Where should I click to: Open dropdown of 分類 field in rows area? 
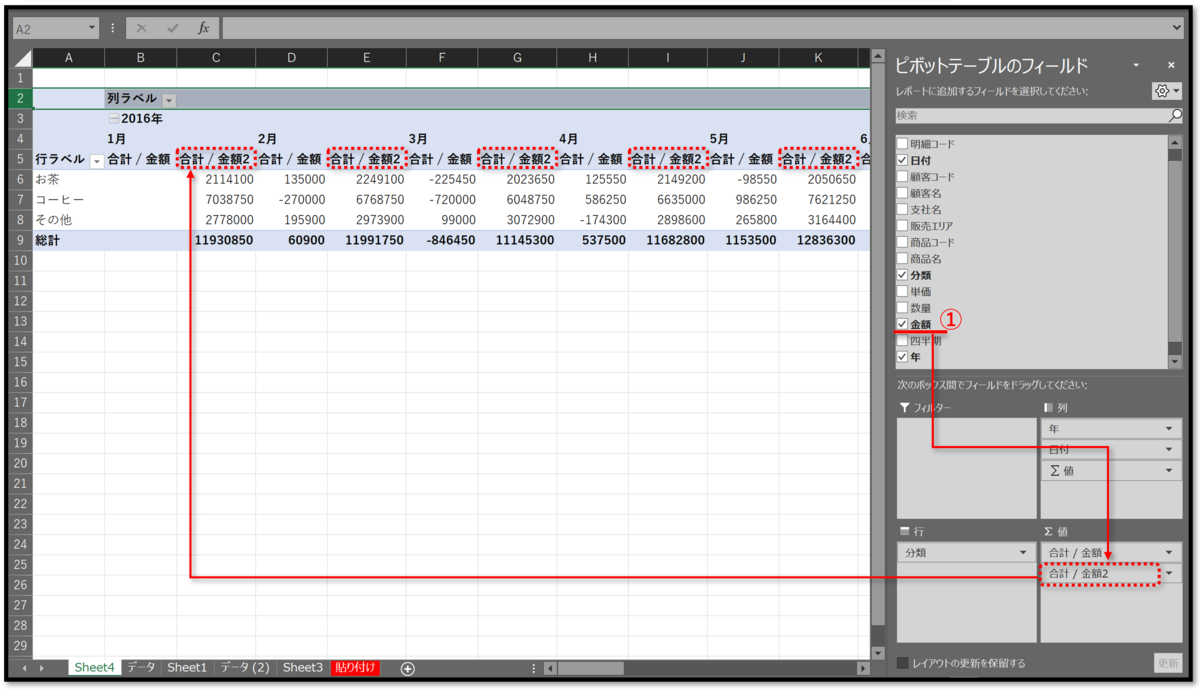(x=1022, y=552)
